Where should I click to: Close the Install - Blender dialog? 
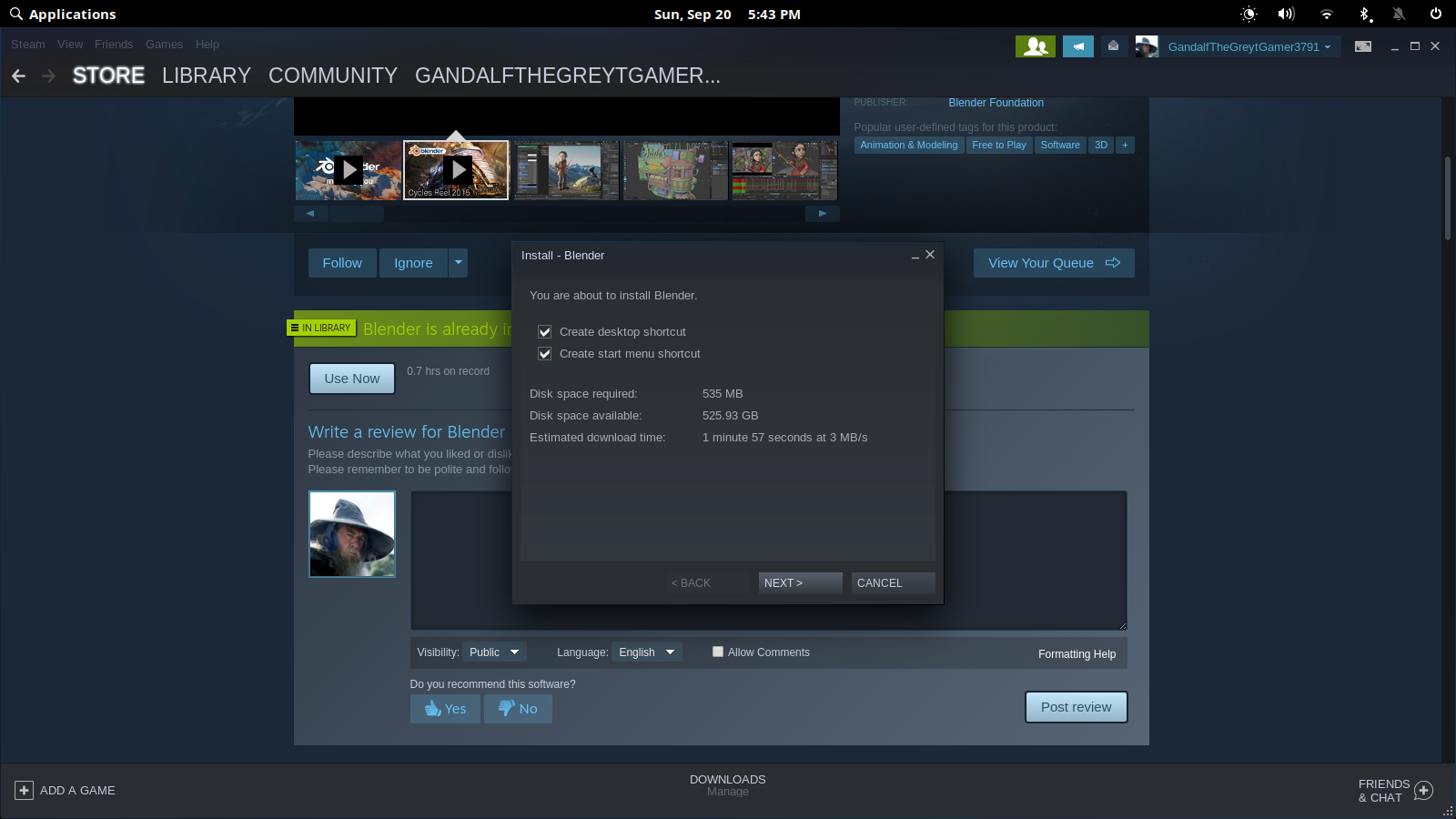[930, 255]
